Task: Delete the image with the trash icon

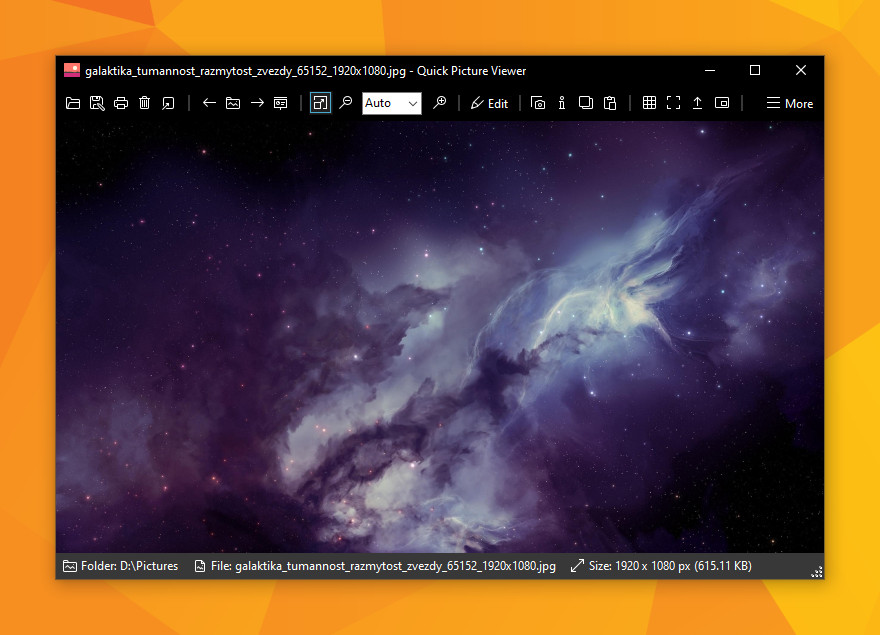Action: (x=144, y=103)
